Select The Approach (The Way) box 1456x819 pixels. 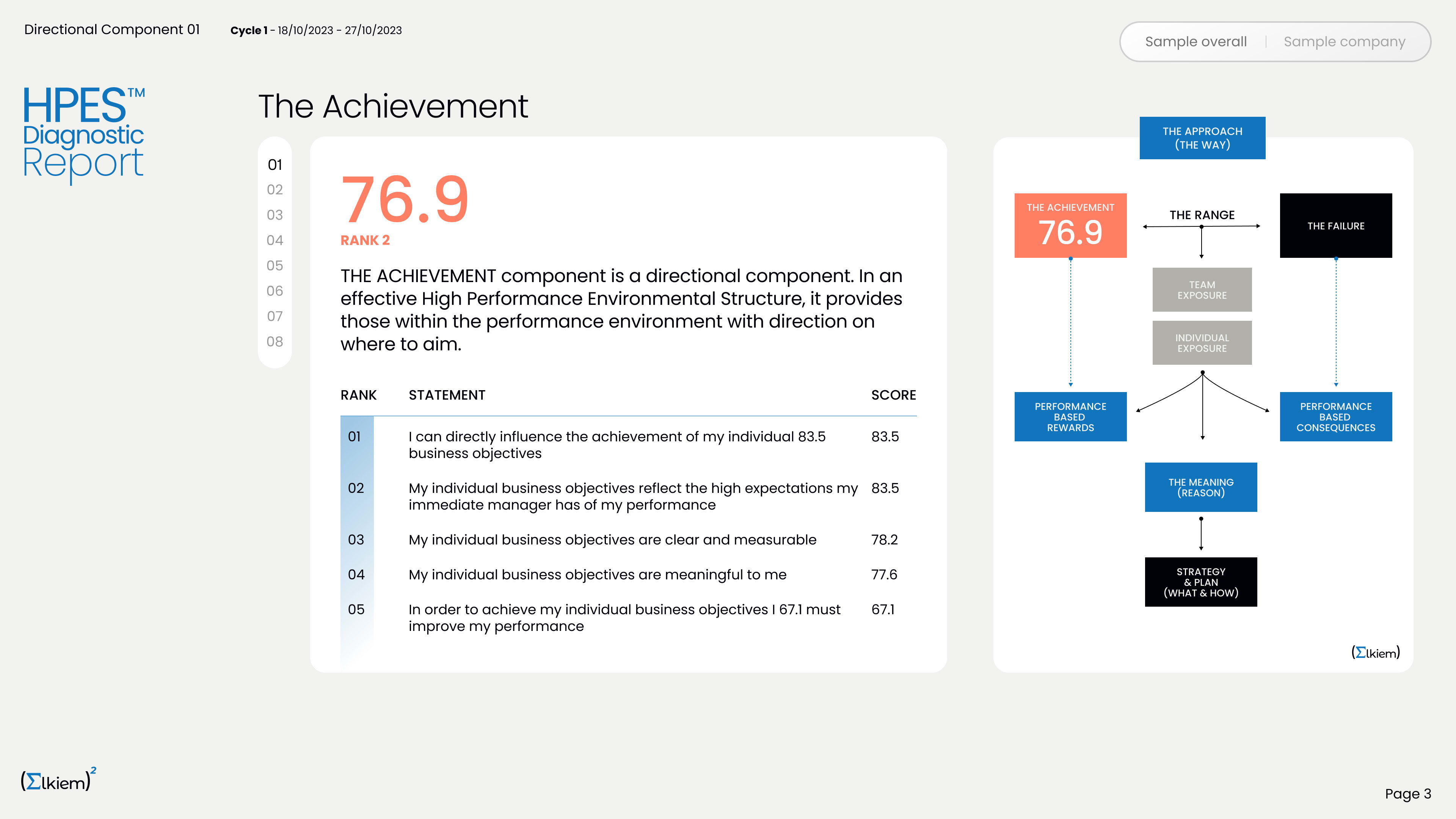point(1202,138)
